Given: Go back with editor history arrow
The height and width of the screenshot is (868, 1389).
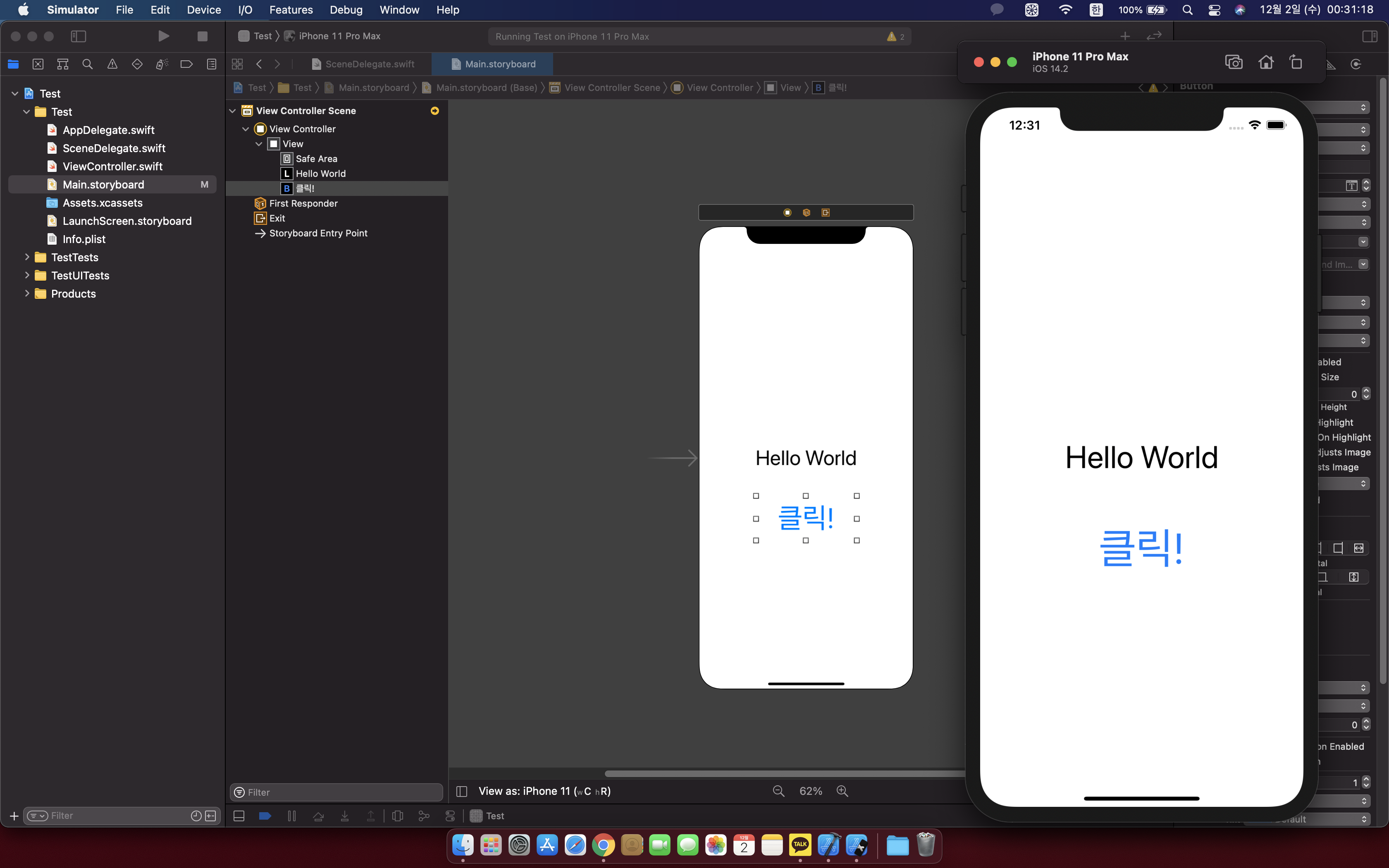Looking at the screenshot, I should pyautogui.click(x=259, y=64).
